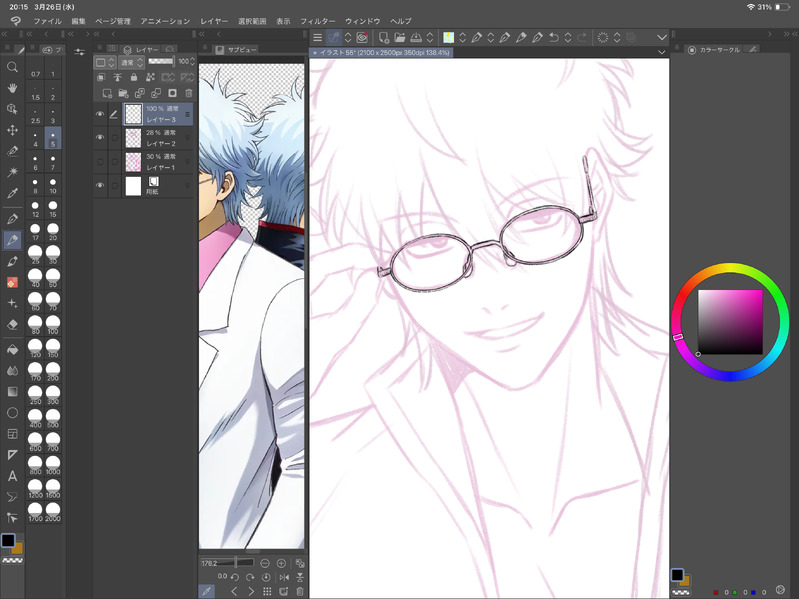The image size is (799, 599).
Task: Select the Eraser tool
Action: (12, 324)
